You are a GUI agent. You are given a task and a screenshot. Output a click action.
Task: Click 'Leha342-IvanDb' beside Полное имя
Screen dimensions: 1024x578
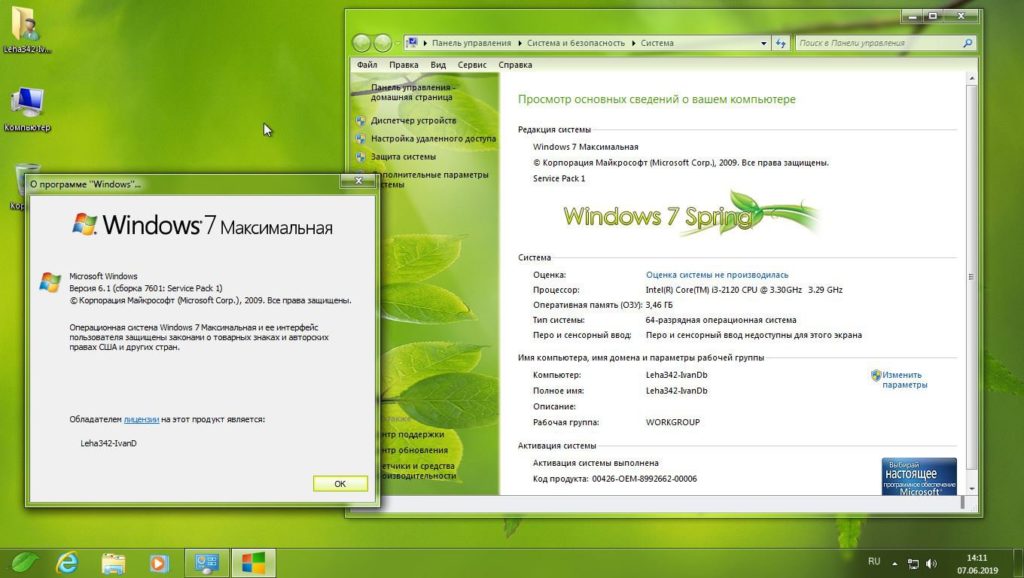point(677,391)
